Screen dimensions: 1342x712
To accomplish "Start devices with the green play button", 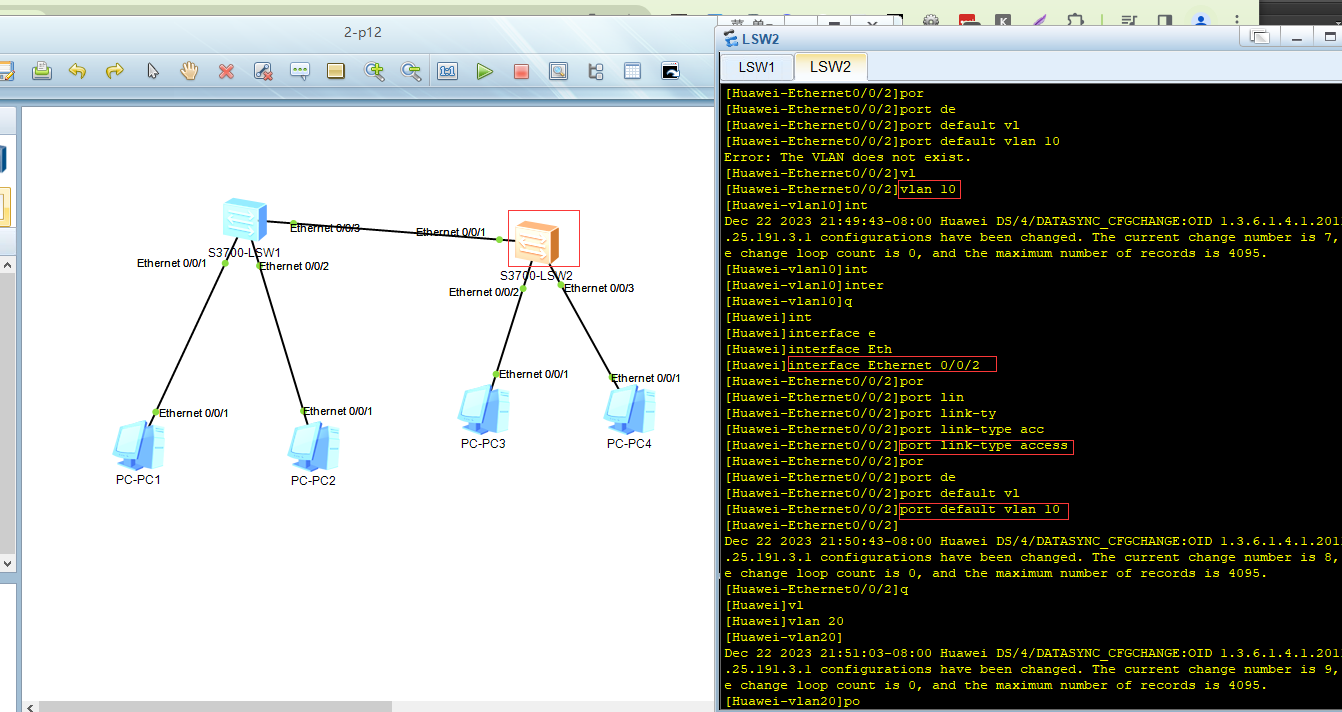I will [x=484, y=71].
